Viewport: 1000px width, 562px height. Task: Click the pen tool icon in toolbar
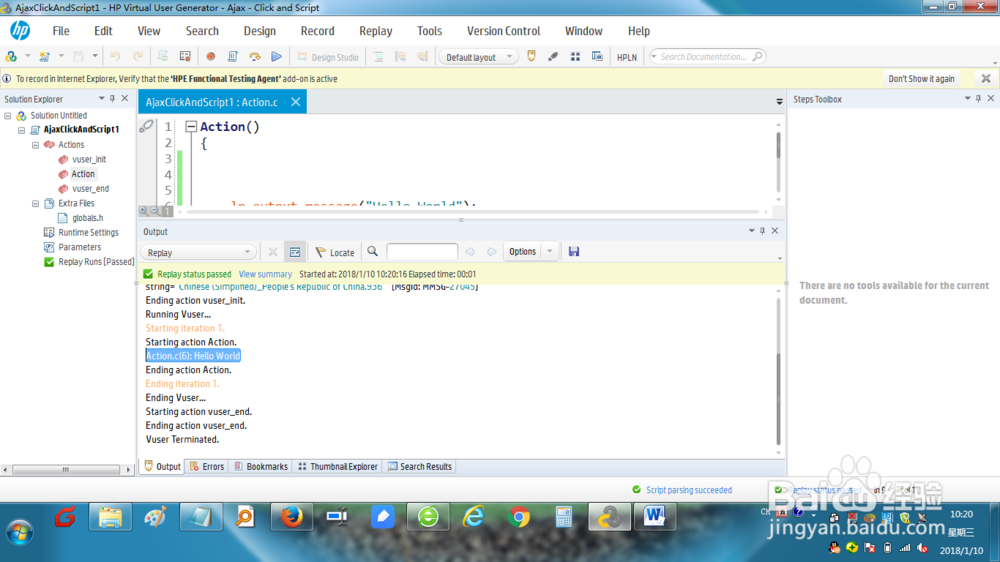coord(553,57)
